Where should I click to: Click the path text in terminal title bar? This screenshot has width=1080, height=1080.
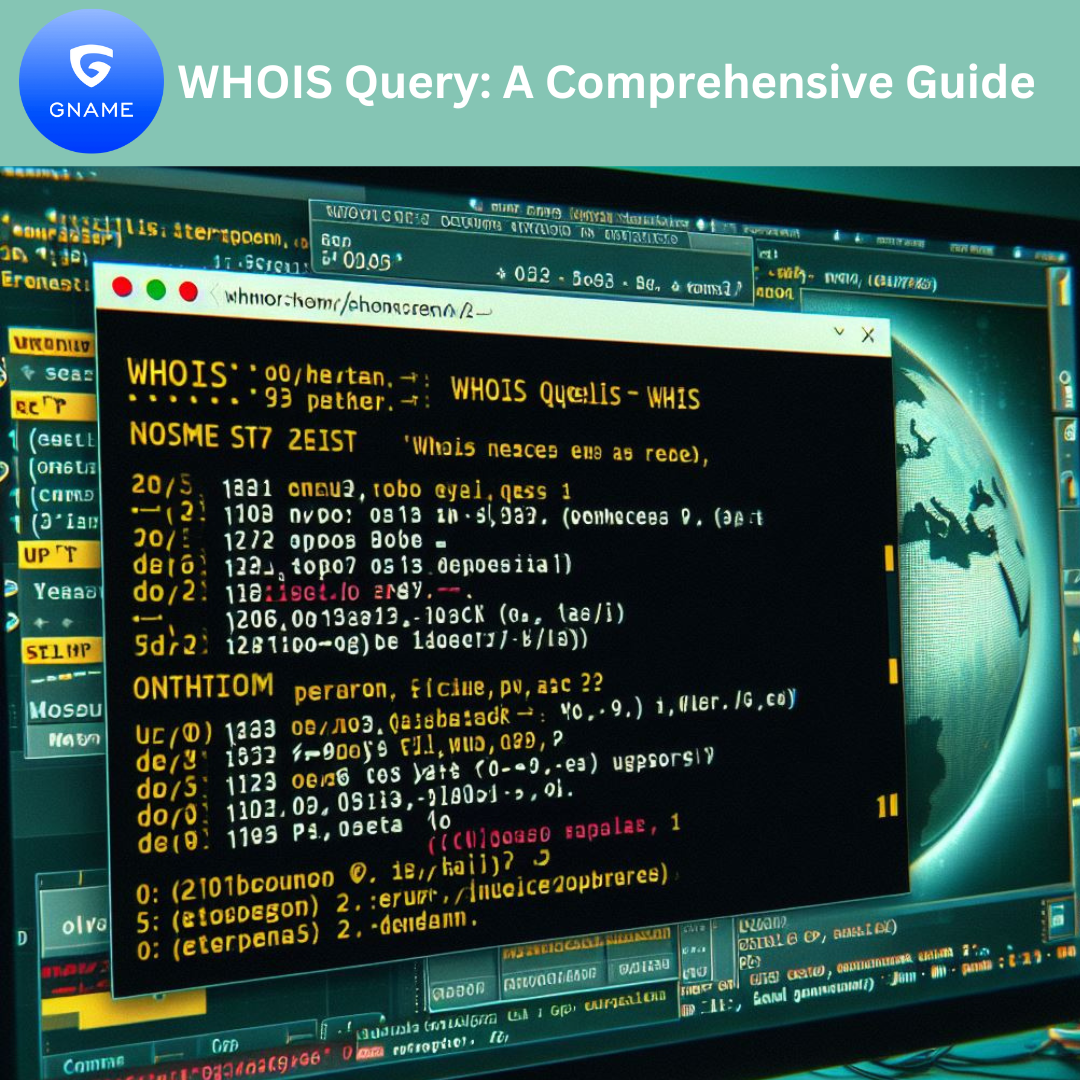[x=357, y=303]
